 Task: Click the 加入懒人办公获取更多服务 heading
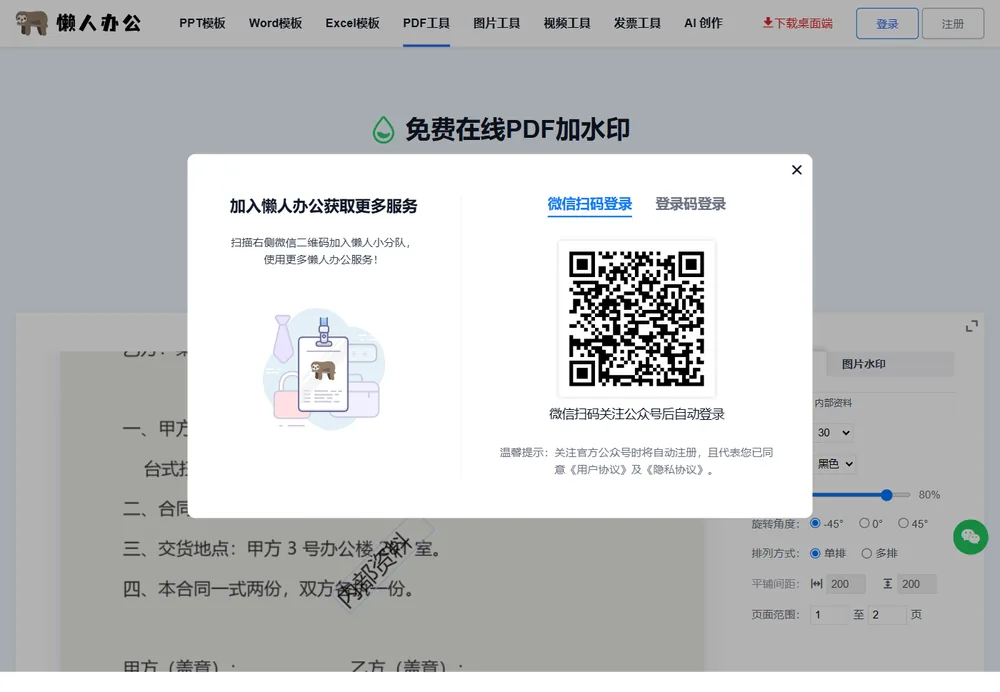coord(323,206)
